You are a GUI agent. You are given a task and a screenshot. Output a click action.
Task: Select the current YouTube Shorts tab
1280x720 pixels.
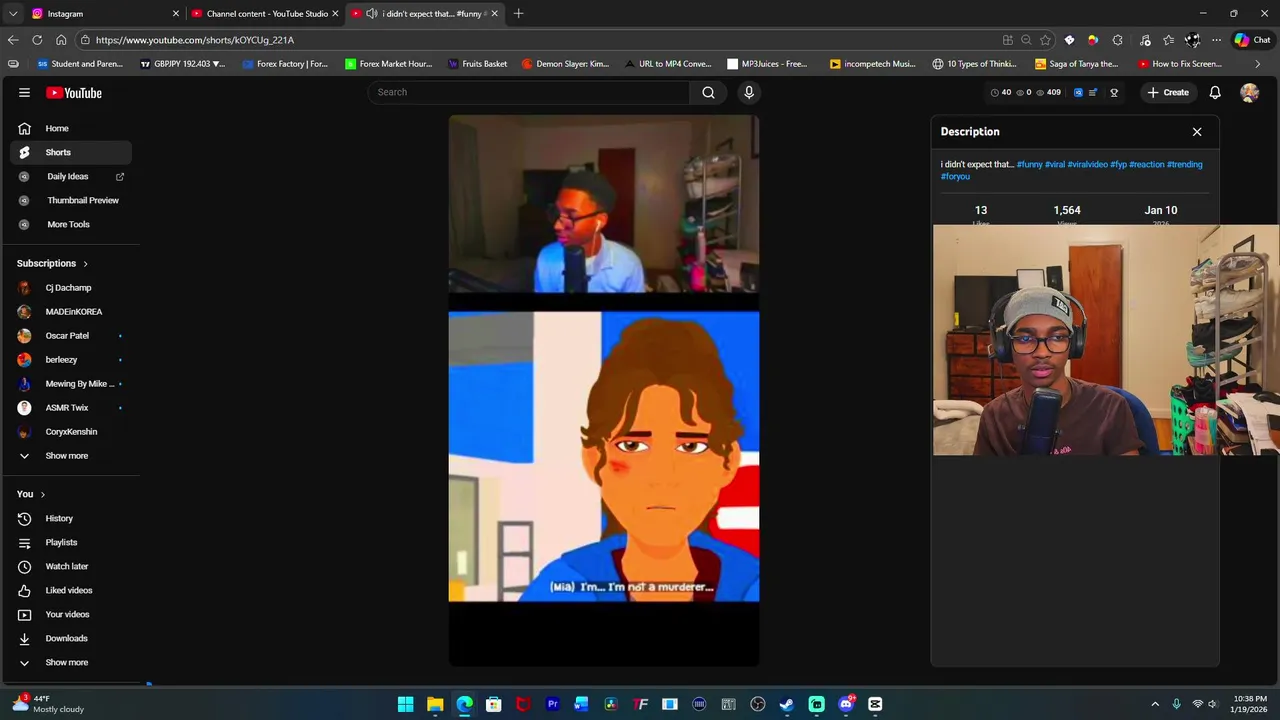click(x=424, y=13)
